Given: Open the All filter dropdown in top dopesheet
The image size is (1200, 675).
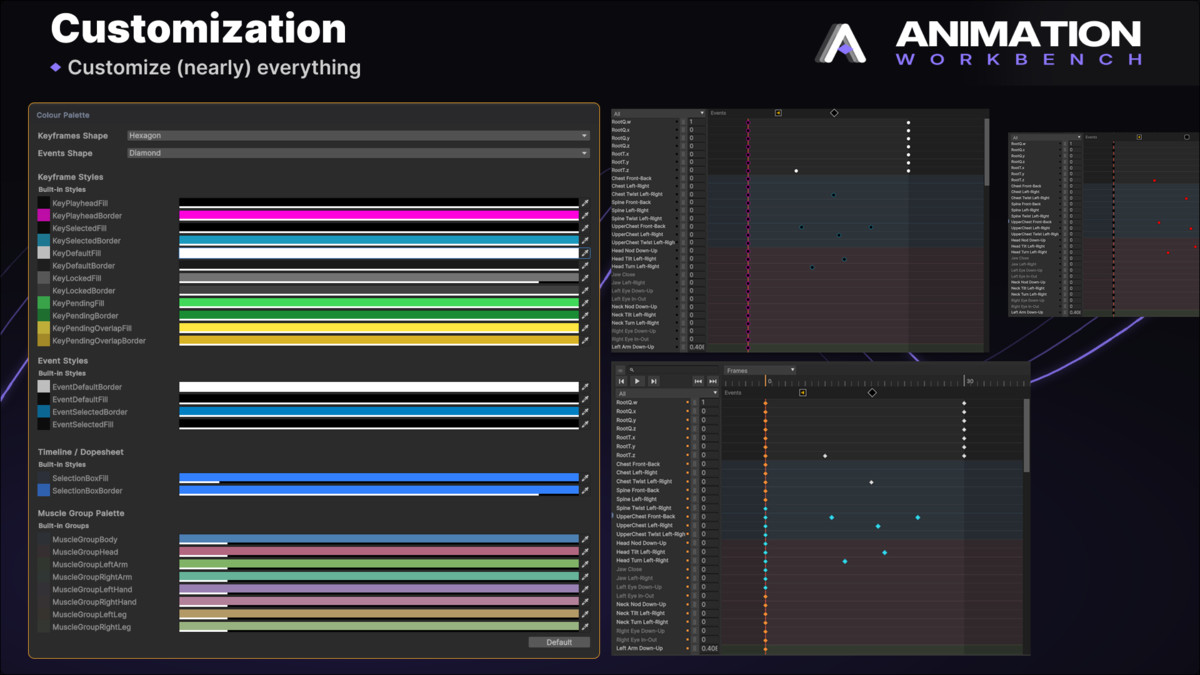Looking at the screenshot, I should click(658, 113).
